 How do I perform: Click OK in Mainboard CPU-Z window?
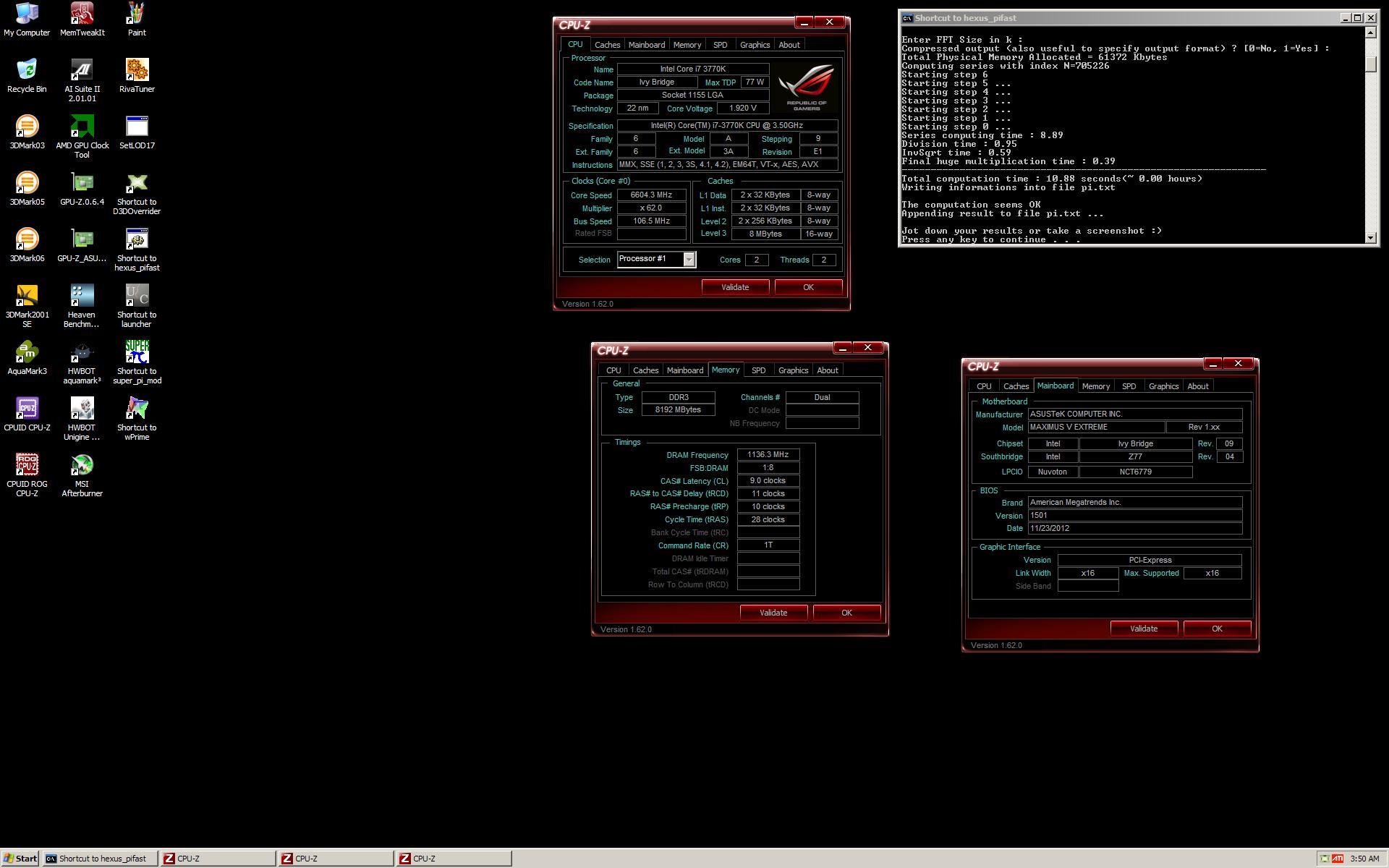[x=1217, y=629]
